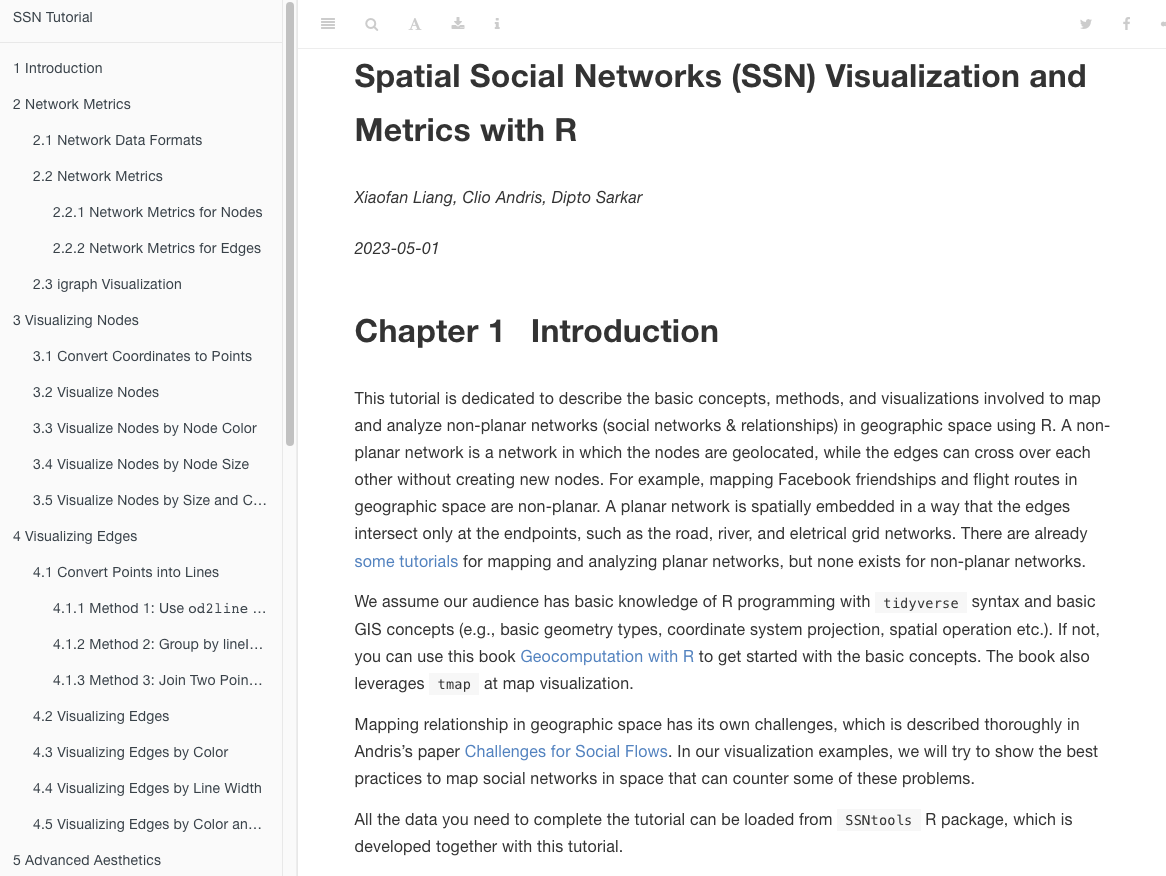
Task: Open the book information (i) icon
Action: pyautogui.click(x=497, y=23)
